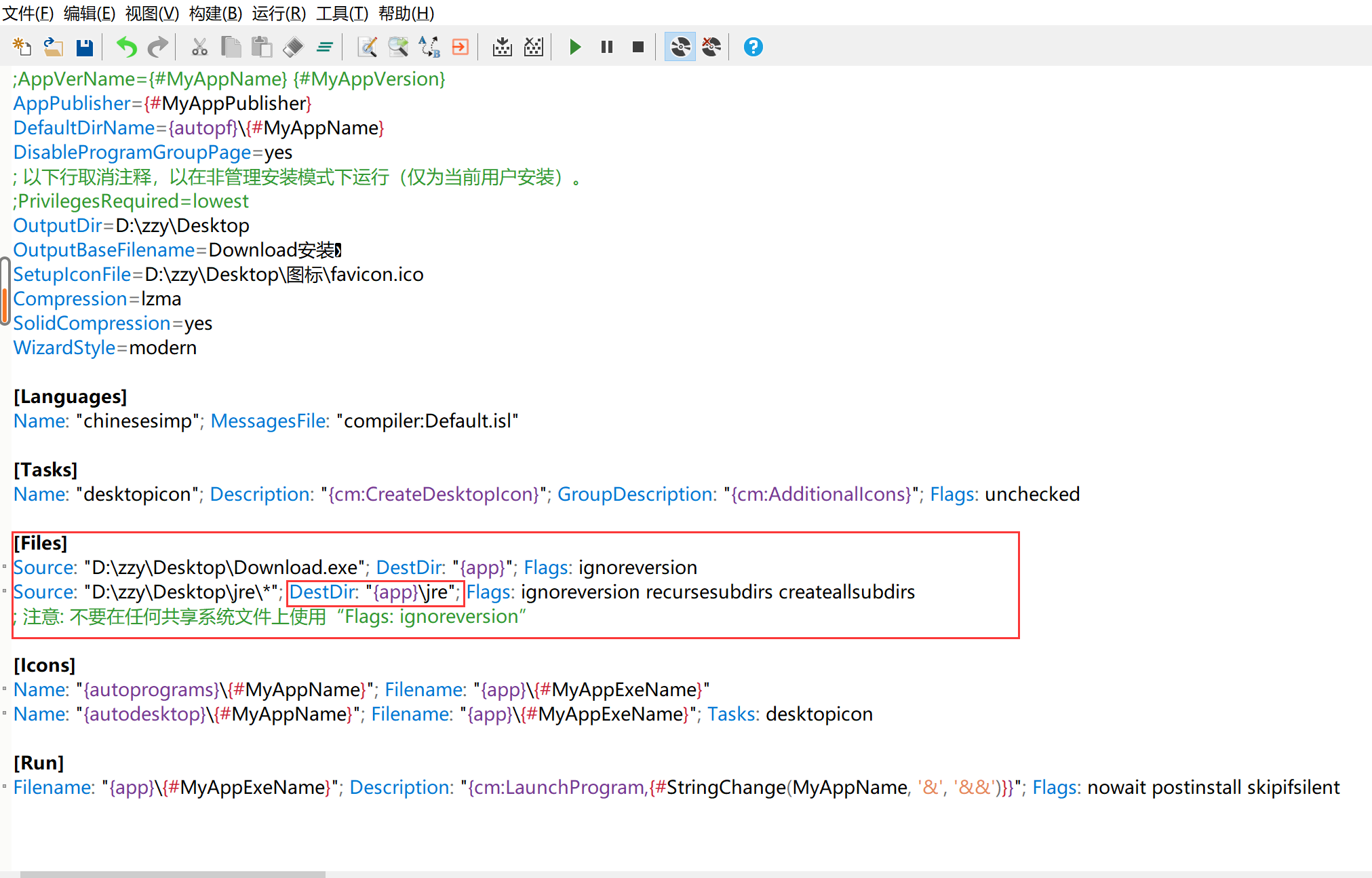Viewport: 1372px width, 878px height.
Task: Open Replace using the A-to-B icon
Action: point(429,47)
